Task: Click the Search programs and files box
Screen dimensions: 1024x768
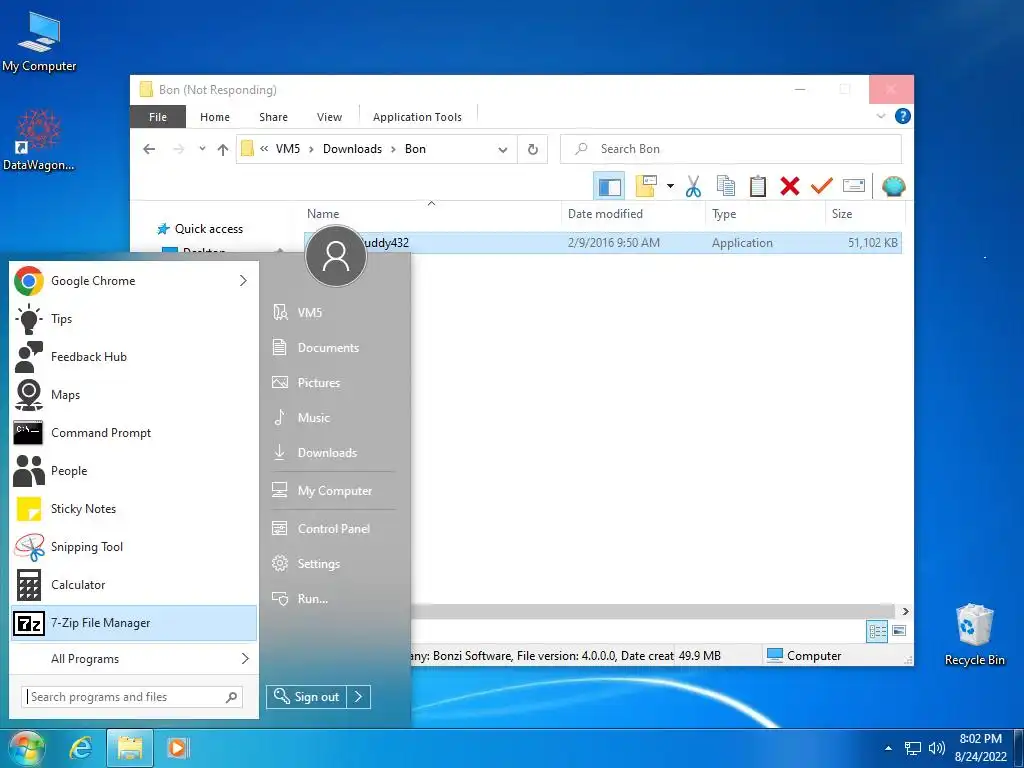Action: point(132,697)
